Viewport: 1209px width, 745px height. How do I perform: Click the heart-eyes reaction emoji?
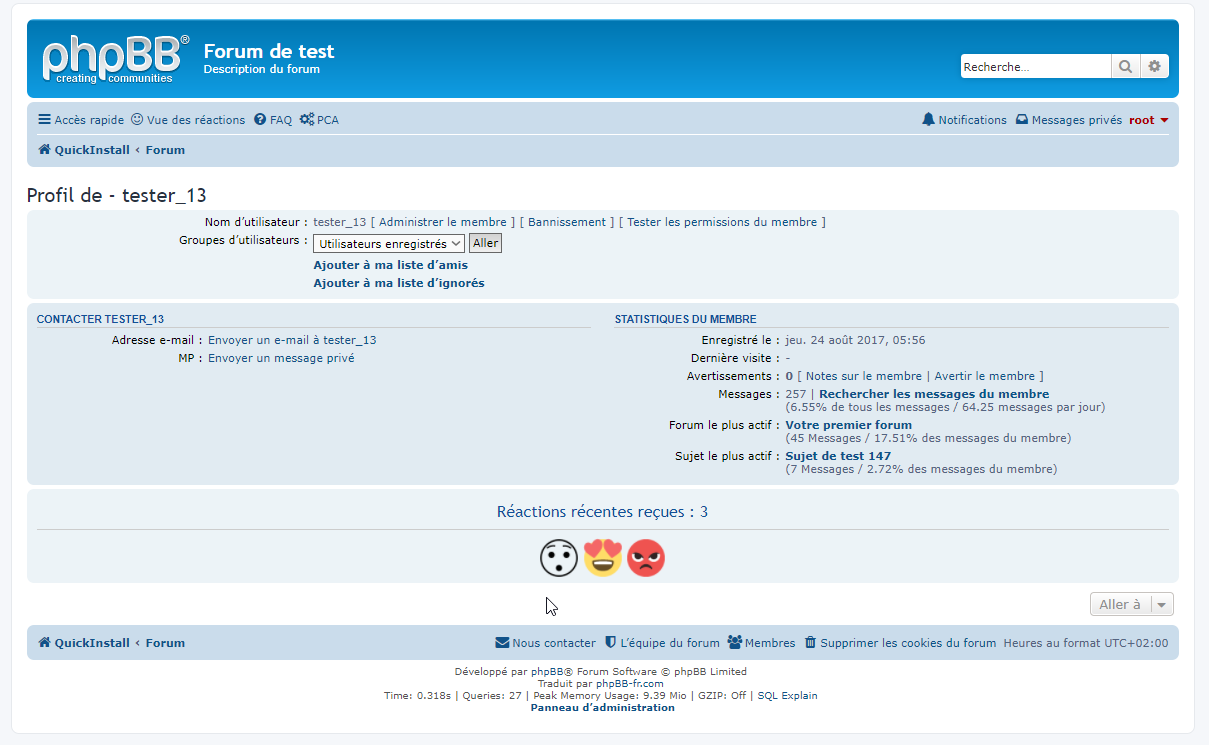(602, 557)
